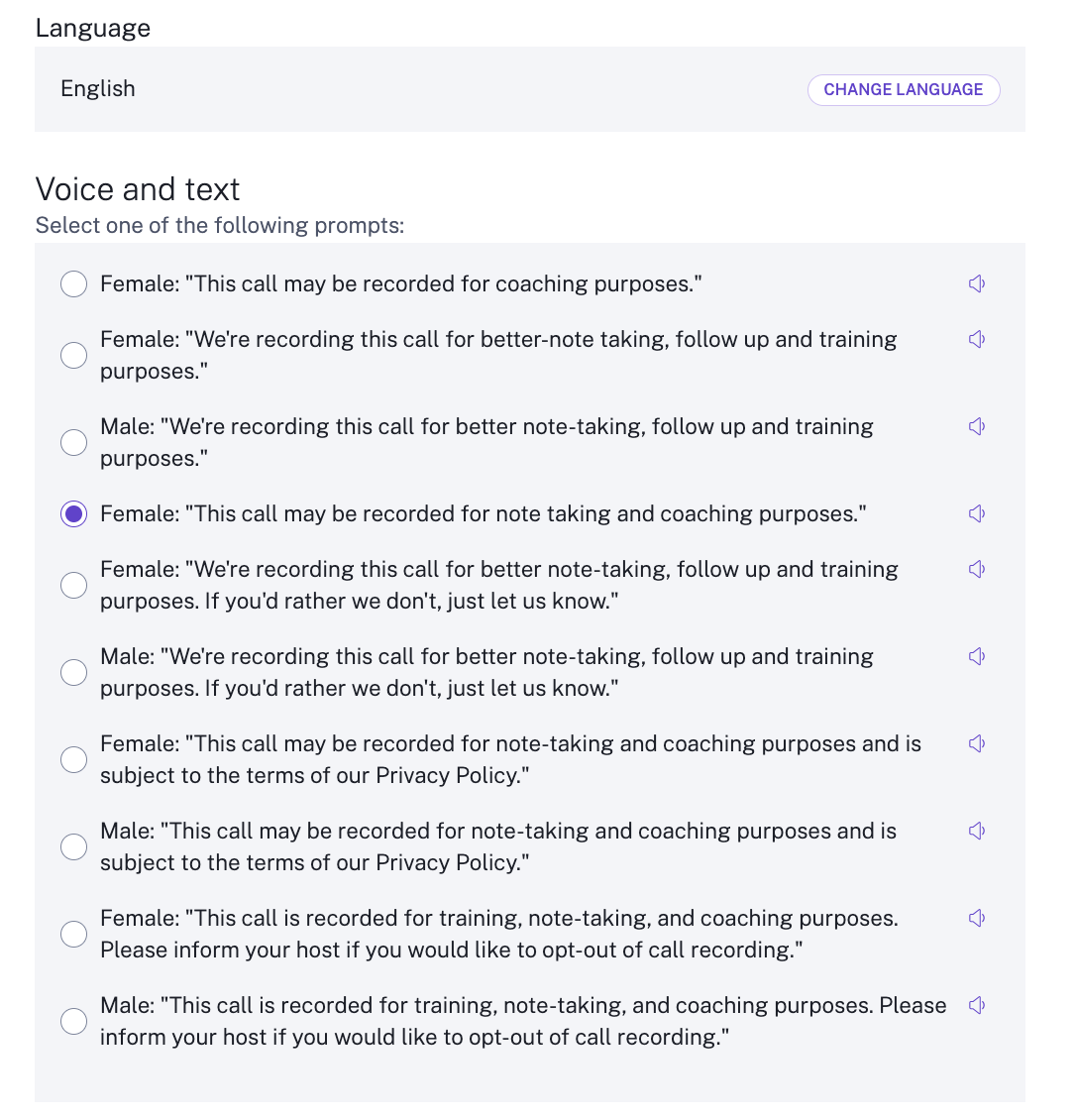
Task: Pick the female prompt mentioning 'just let us know'
Action: point(73,585)
